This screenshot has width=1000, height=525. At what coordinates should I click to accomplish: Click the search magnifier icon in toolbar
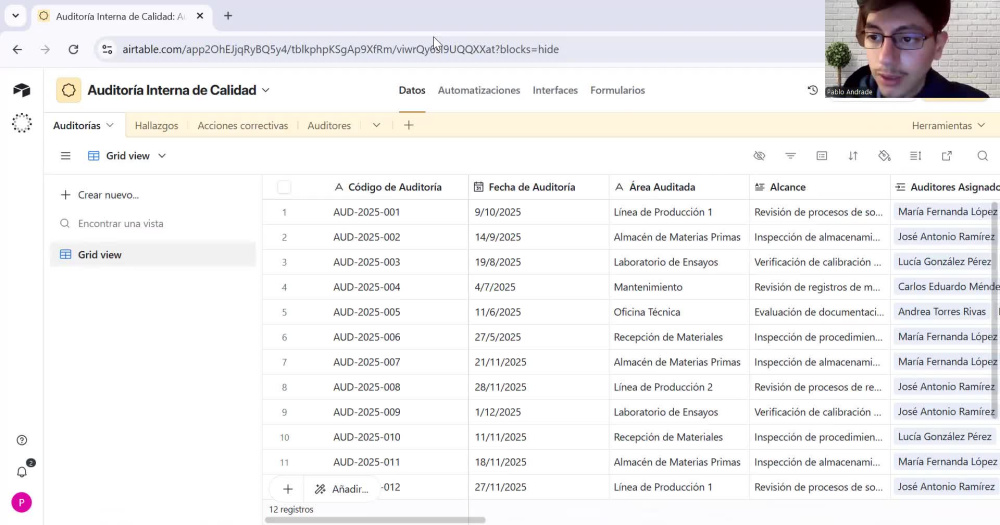983,156
